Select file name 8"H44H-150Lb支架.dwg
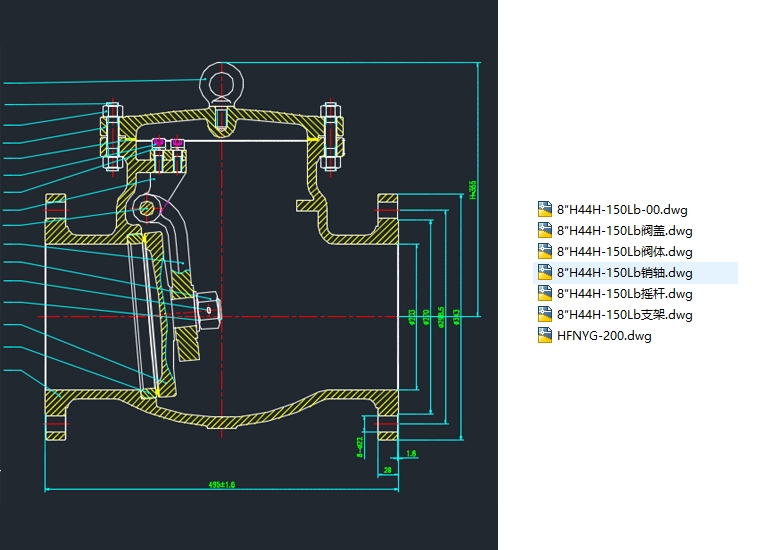This screenshot has width=760, height=550. pos(624,315)
